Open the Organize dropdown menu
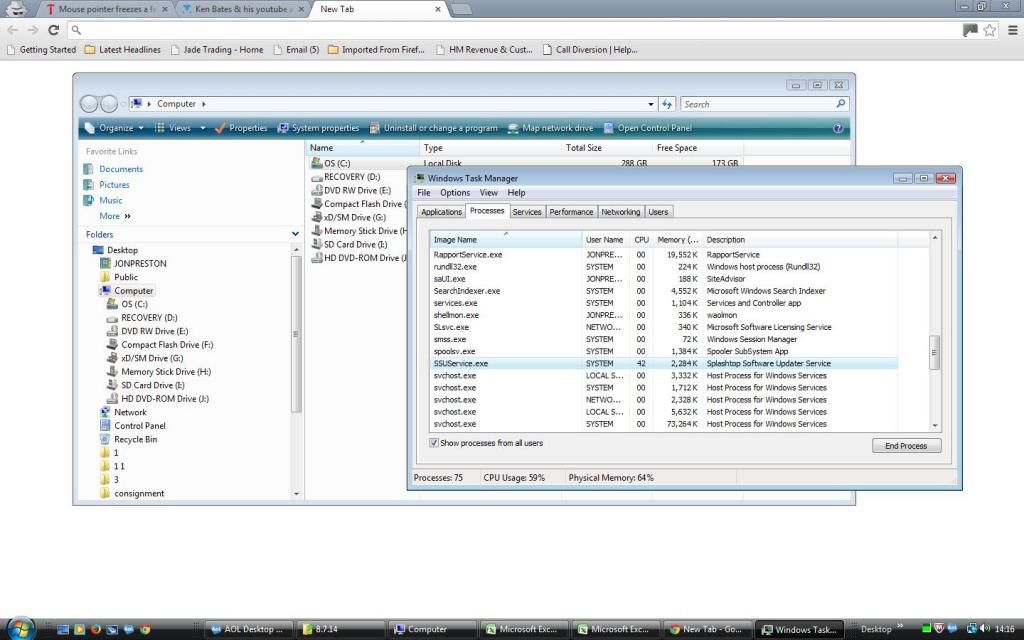Image resolution: width=1024 pixels, height=640 pixels. coord(114,129)
